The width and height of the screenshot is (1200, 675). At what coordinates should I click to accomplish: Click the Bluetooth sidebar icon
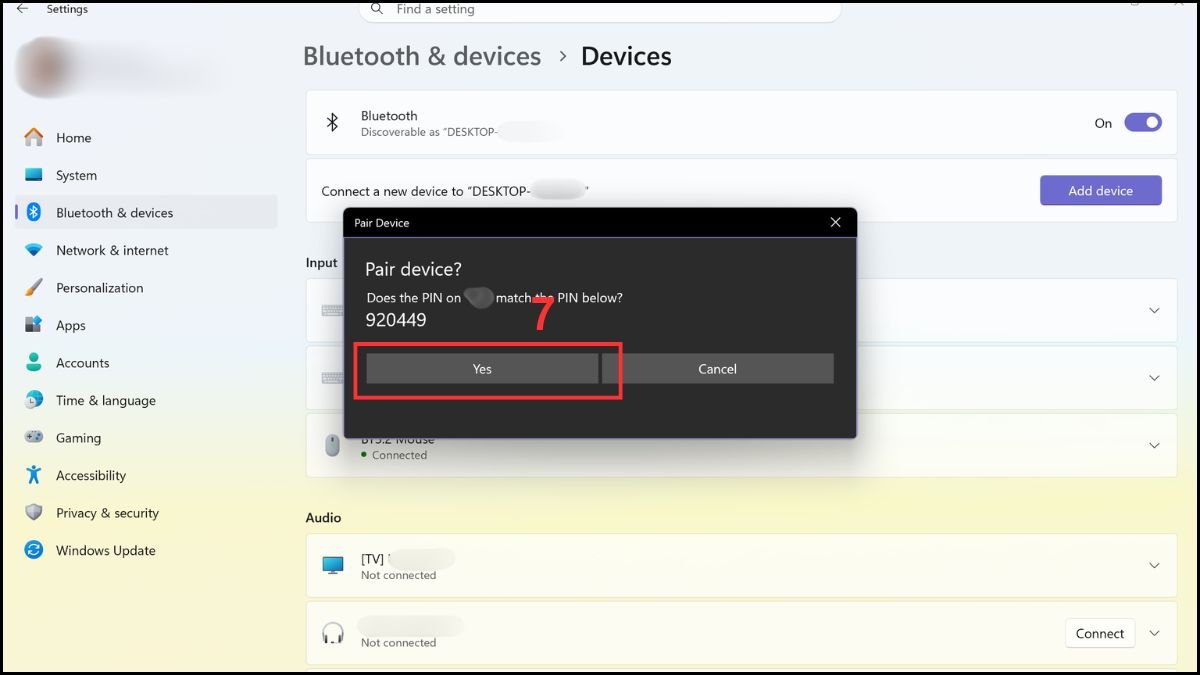(34, 212)
